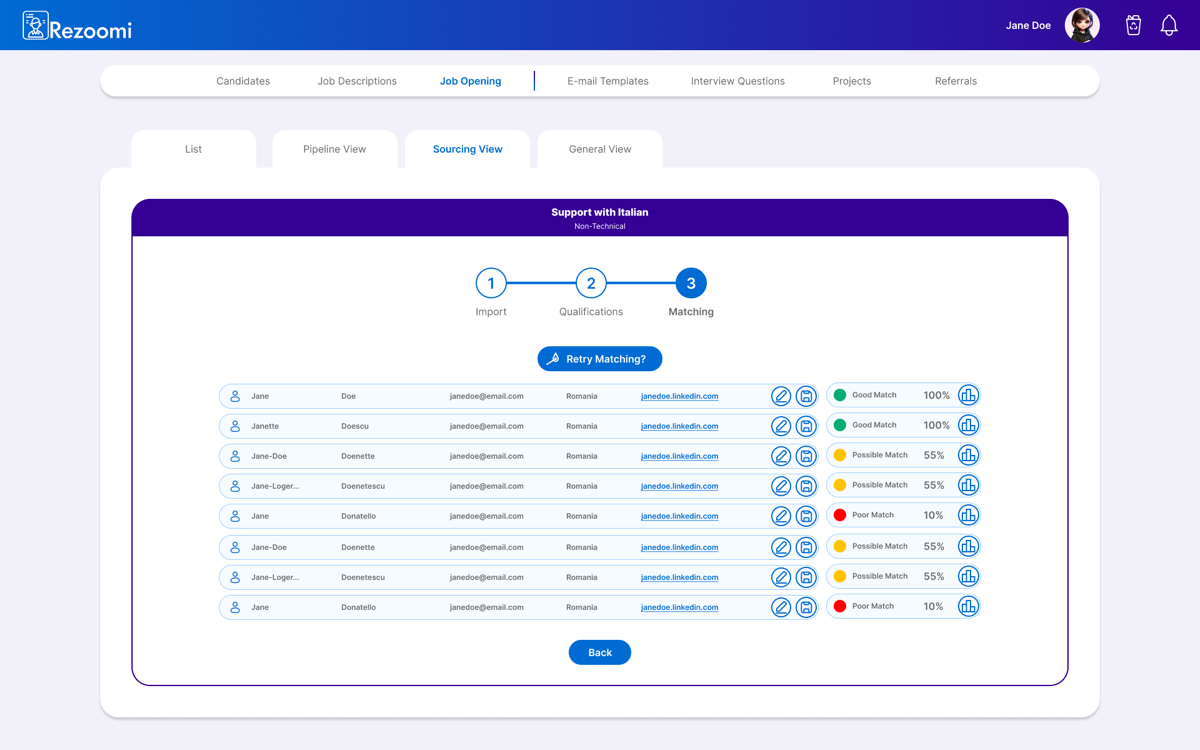1200x750 pixels.
Task: Open chart for first Jane-Doe Doenette row
Action: point(968,455)
